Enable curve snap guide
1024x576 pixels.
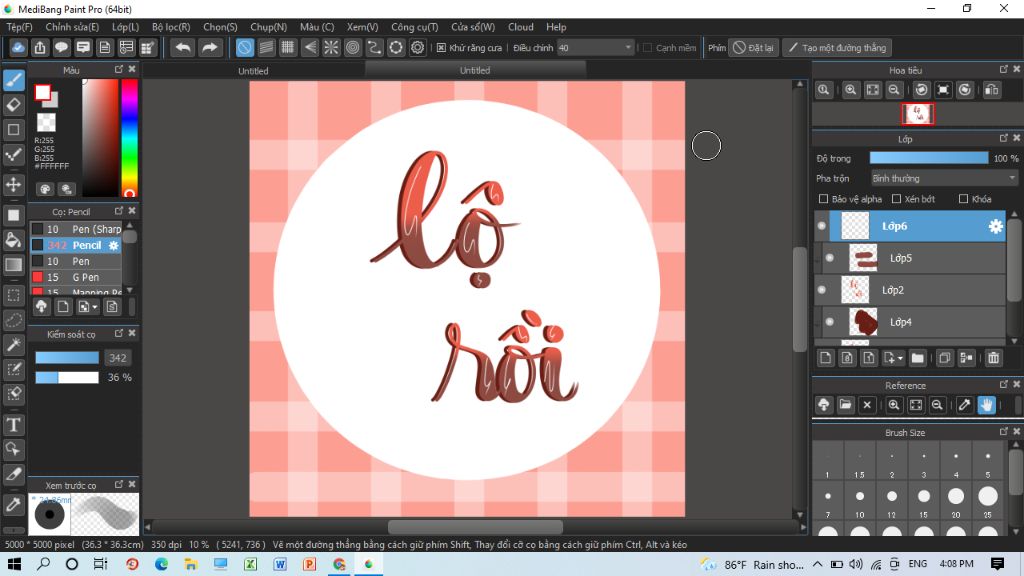374,48
